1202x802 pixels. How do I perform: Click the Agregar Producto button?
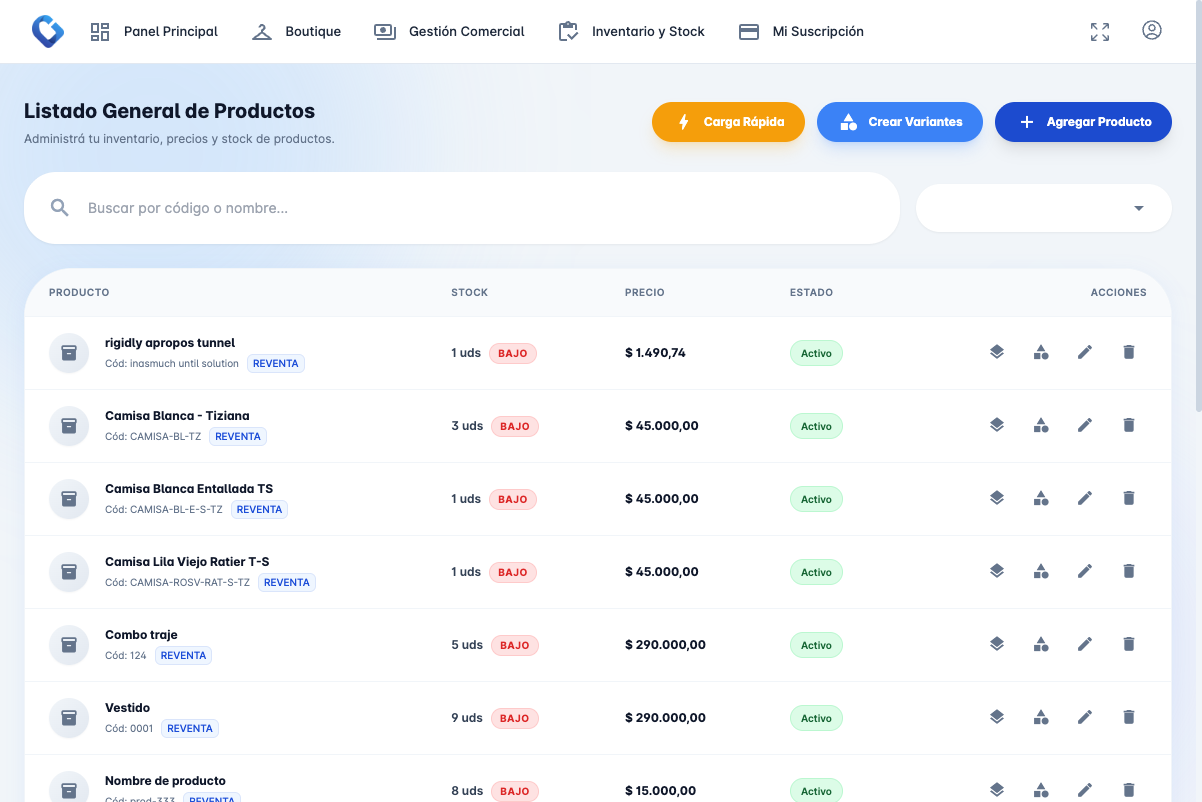(x=1083, y=122)
